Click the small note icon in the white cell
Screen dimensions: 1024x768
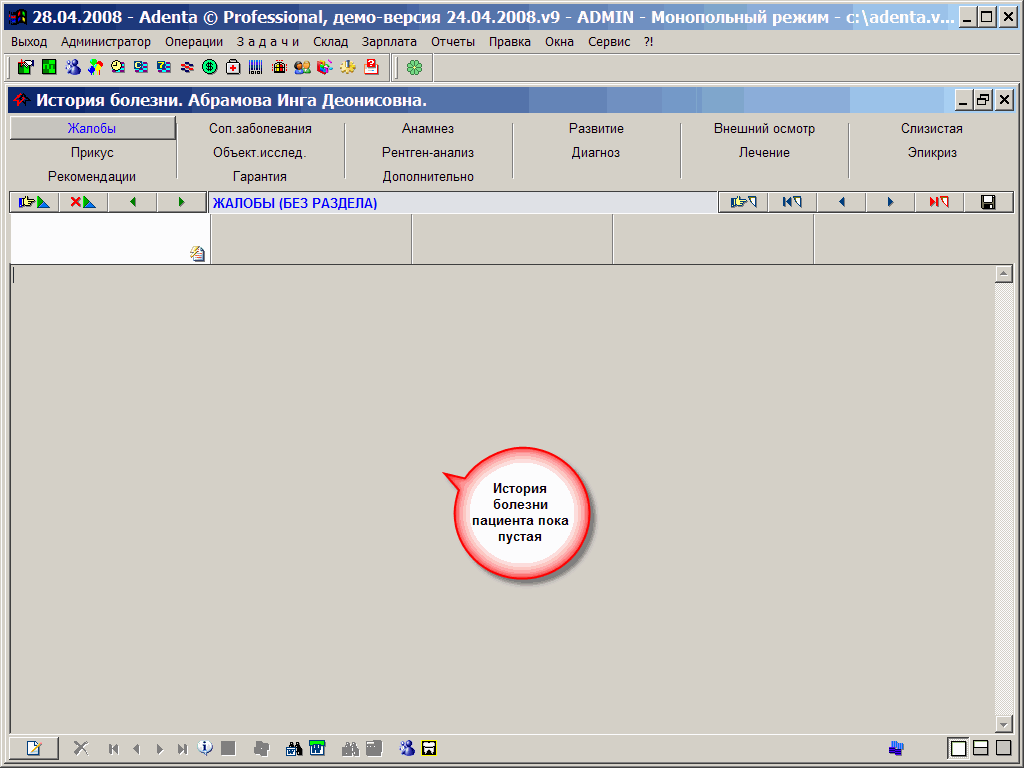point(197,254)
